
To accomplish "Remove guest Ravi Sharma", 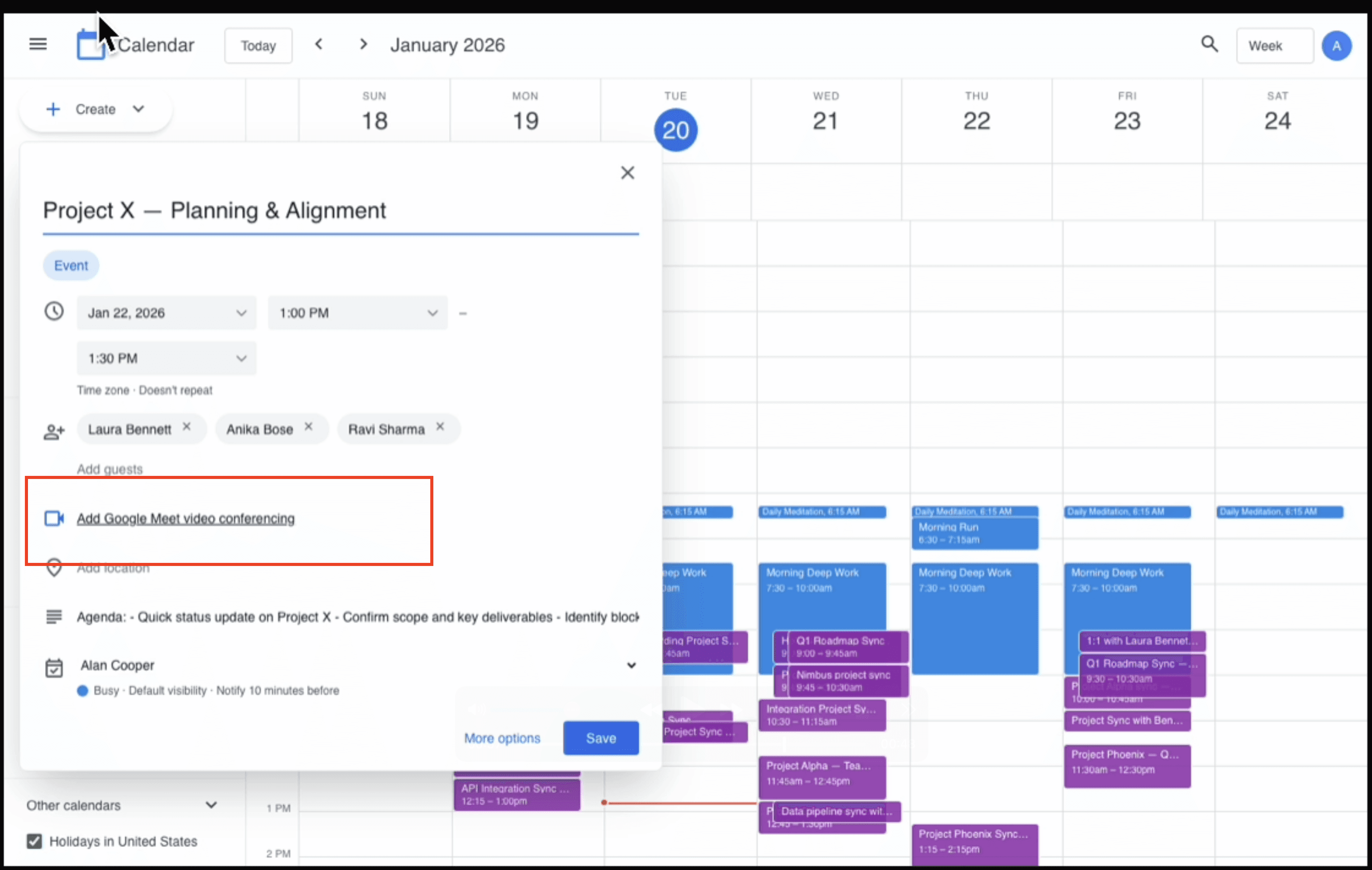I will [x=440, y=427].
